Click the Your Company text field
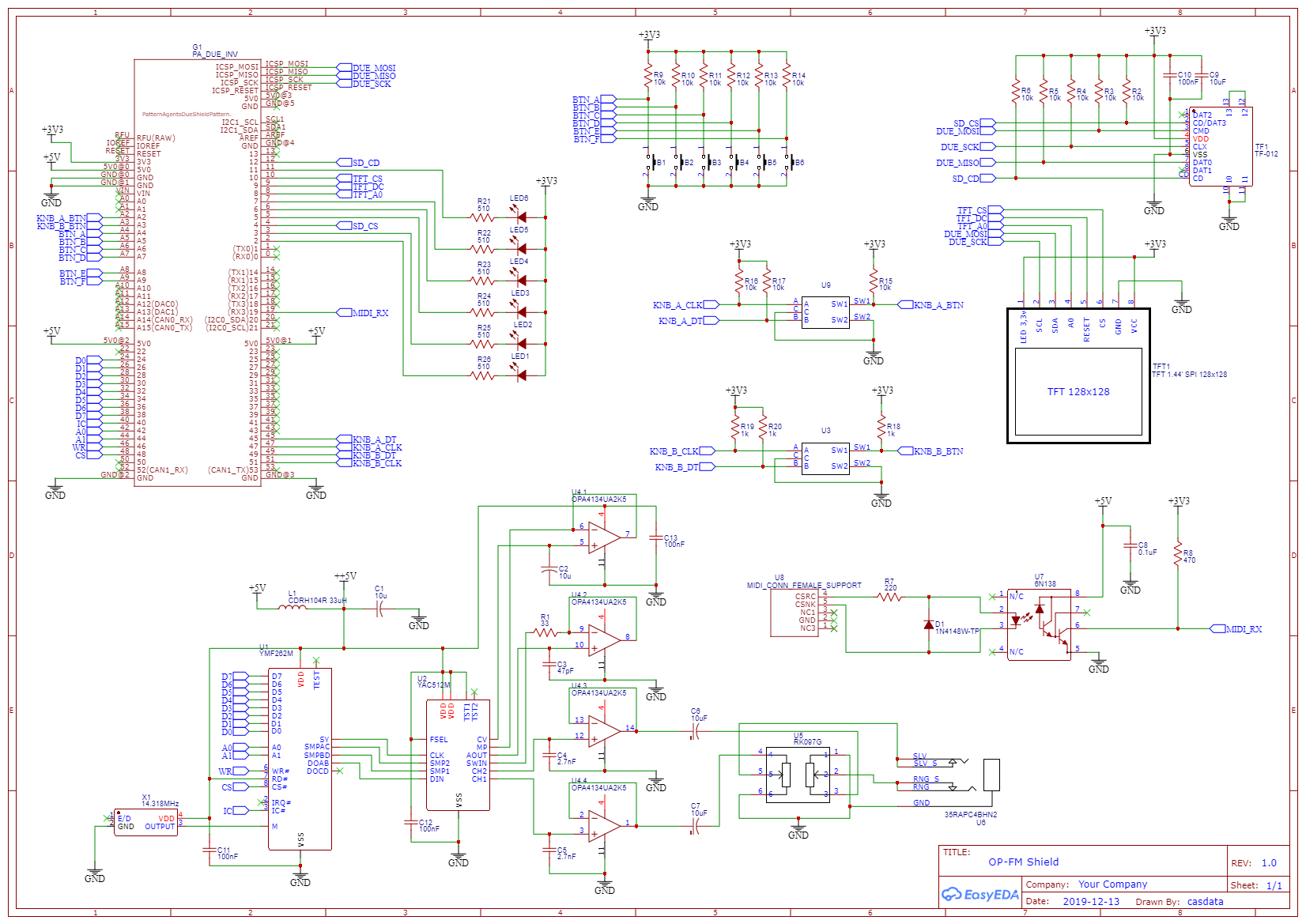 pyautogui.click(x=1113, y=884)
